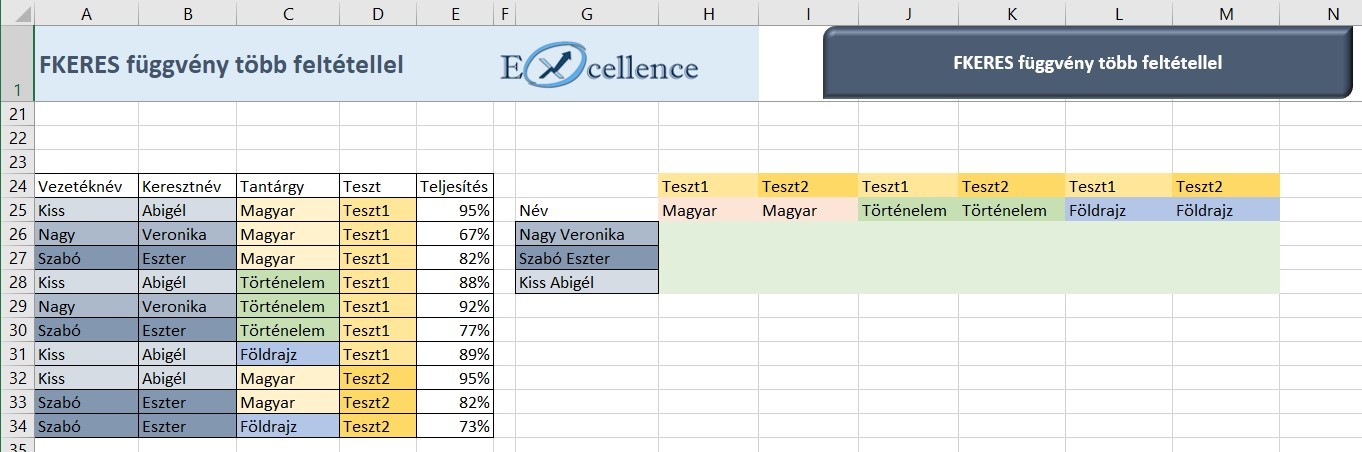Select row 34 header
This screenshot has height=452, width=1362.
click(17, 426)
